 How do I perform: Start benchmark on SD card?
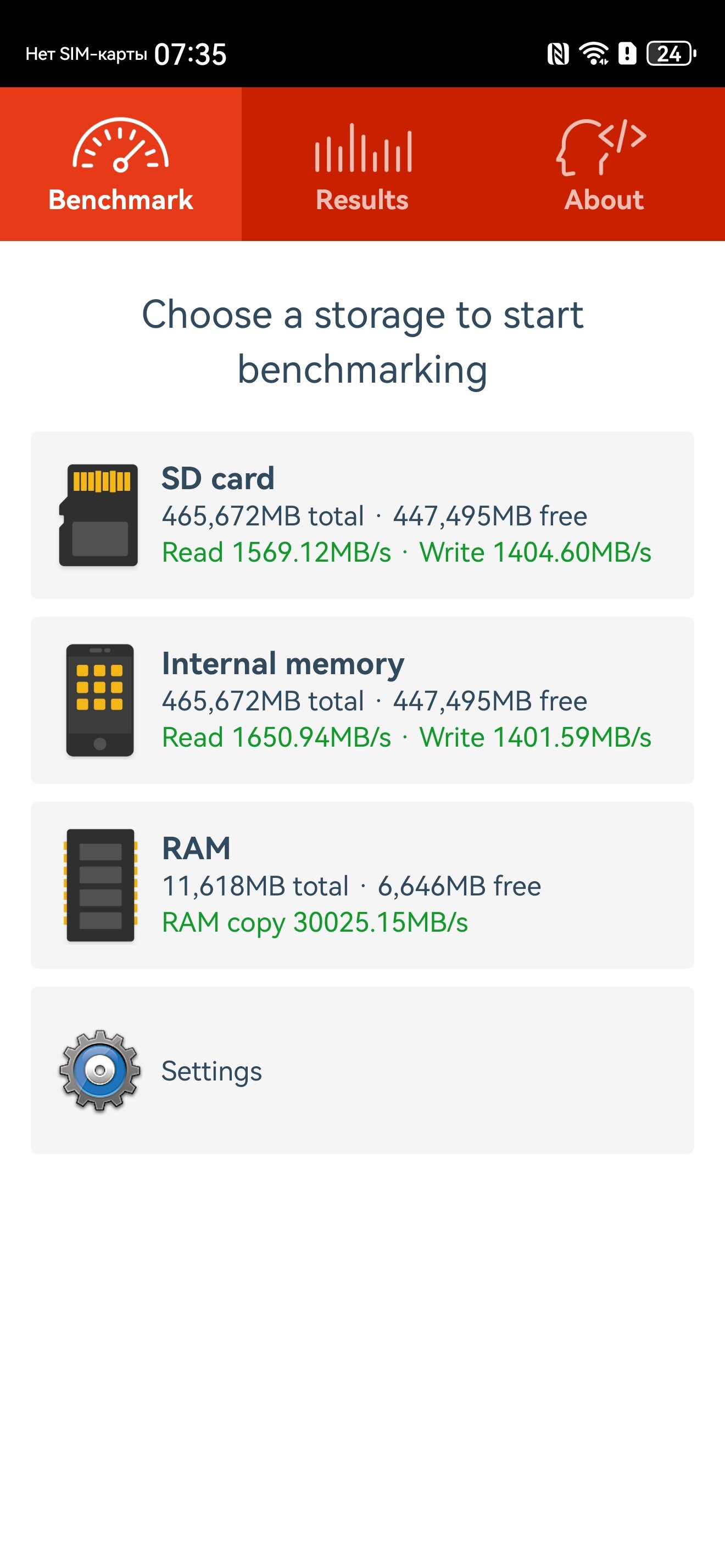coord(218,478)
